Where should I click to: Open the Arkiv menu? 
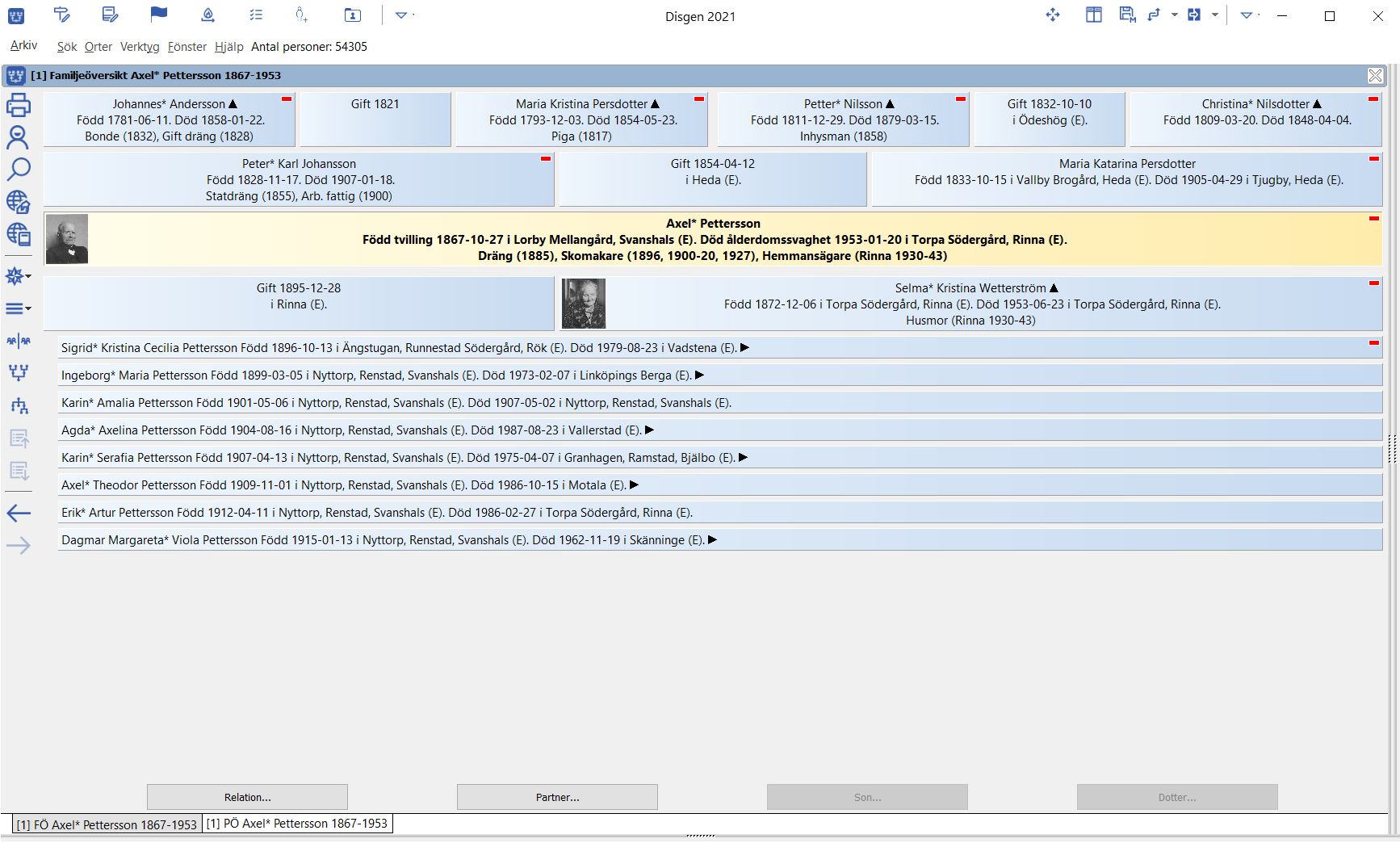(23, 46)
